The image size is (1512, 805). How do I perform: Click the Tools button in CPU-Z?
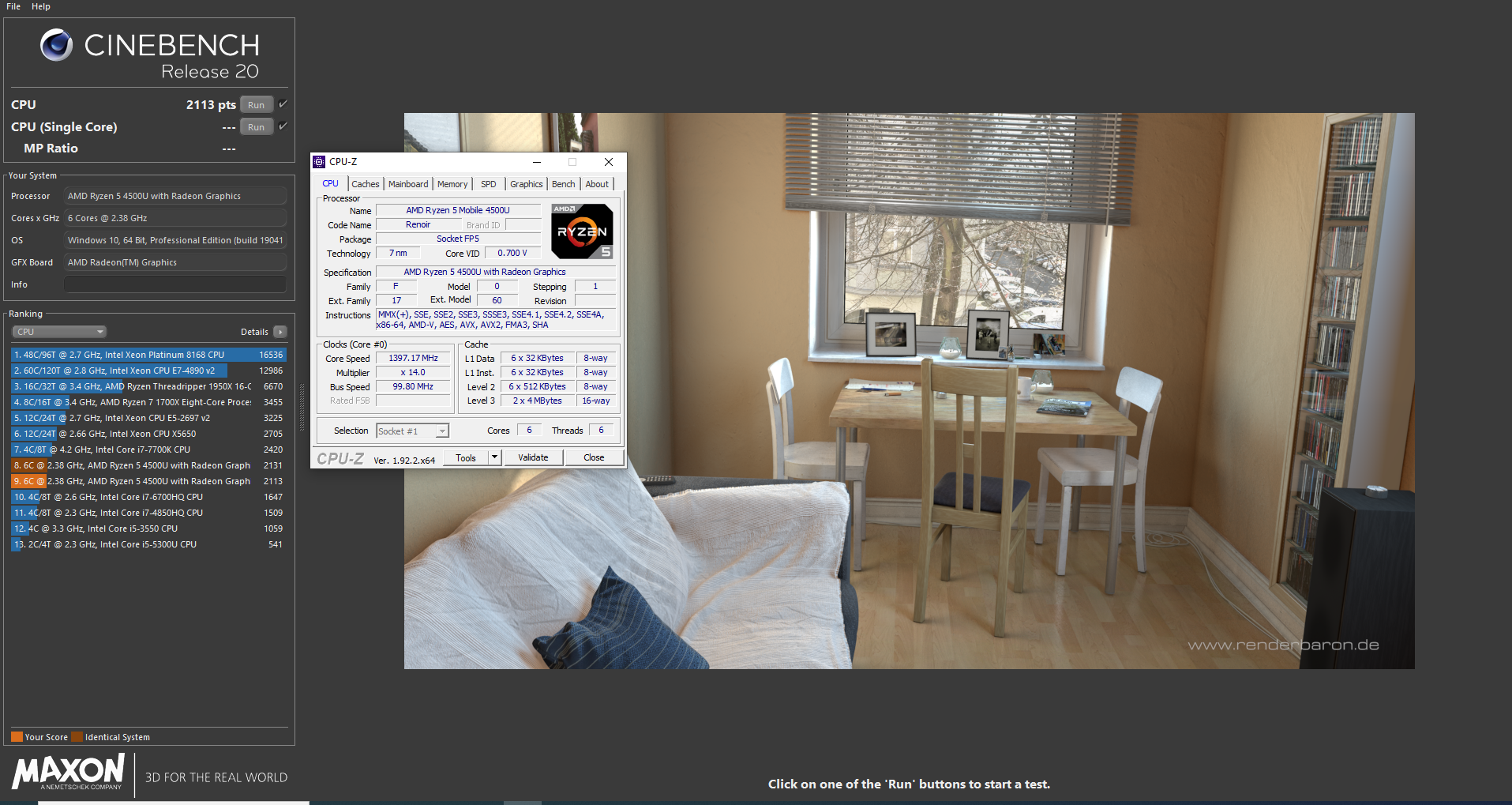(x=466, y=457)
